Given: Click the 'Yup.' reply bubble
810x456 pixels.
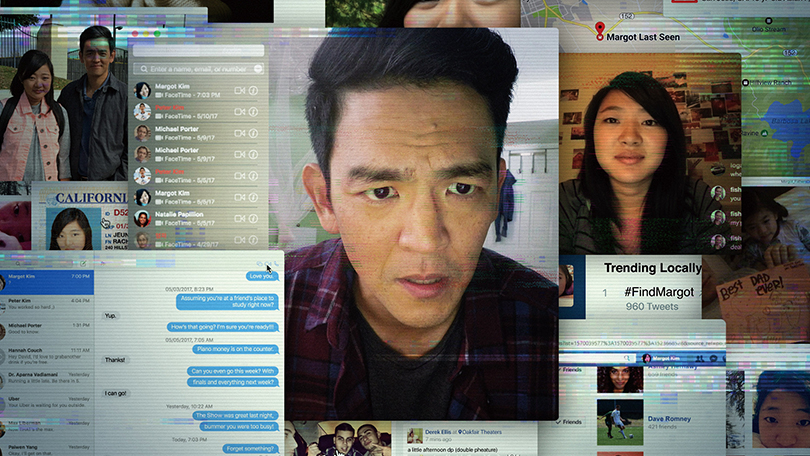Looking at the screenshot, I should point(110,316).
